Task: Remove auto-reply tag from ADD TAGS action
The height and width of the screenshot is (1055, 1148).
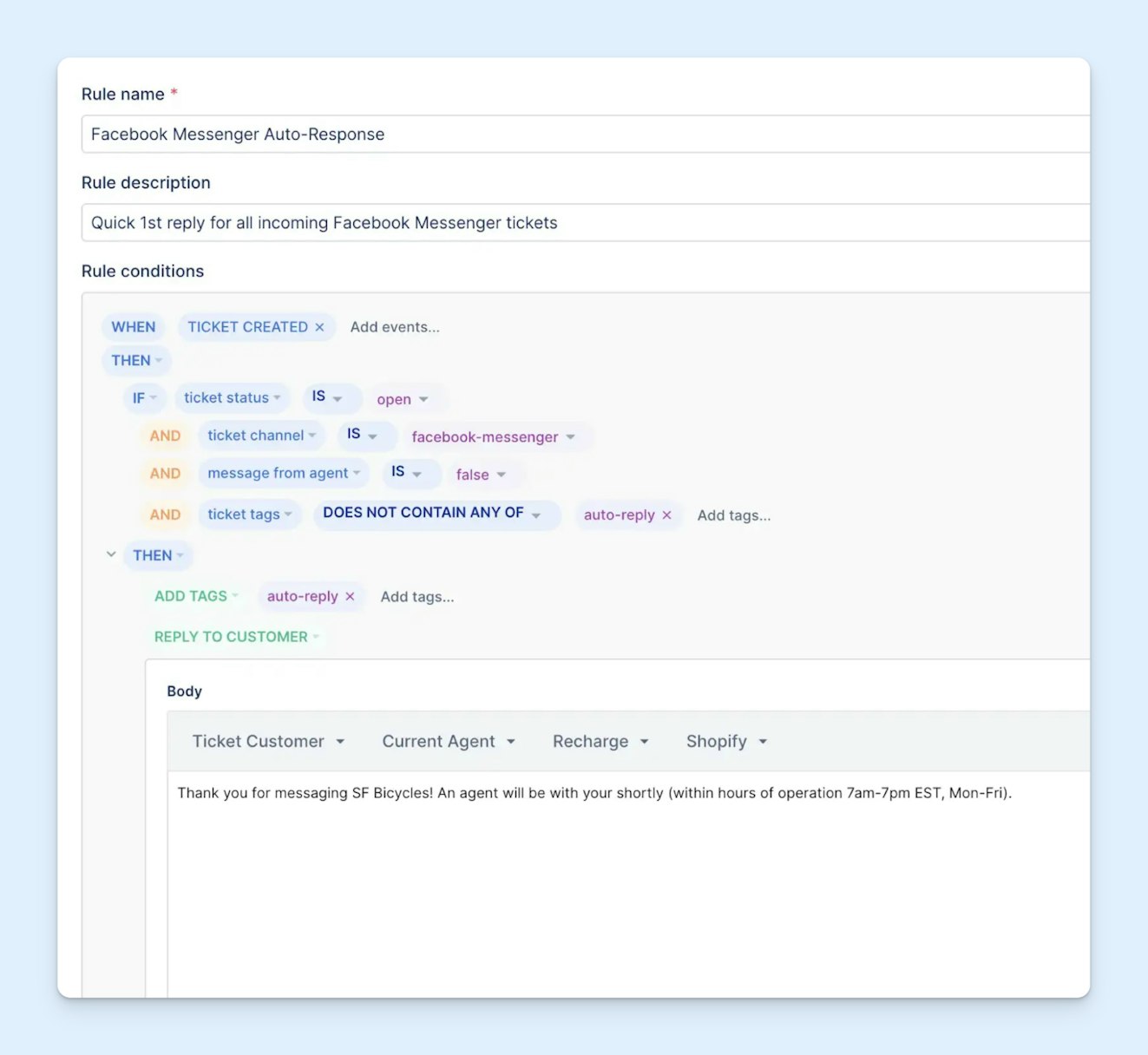Action: pyautogui.click(x=350, y=596)
